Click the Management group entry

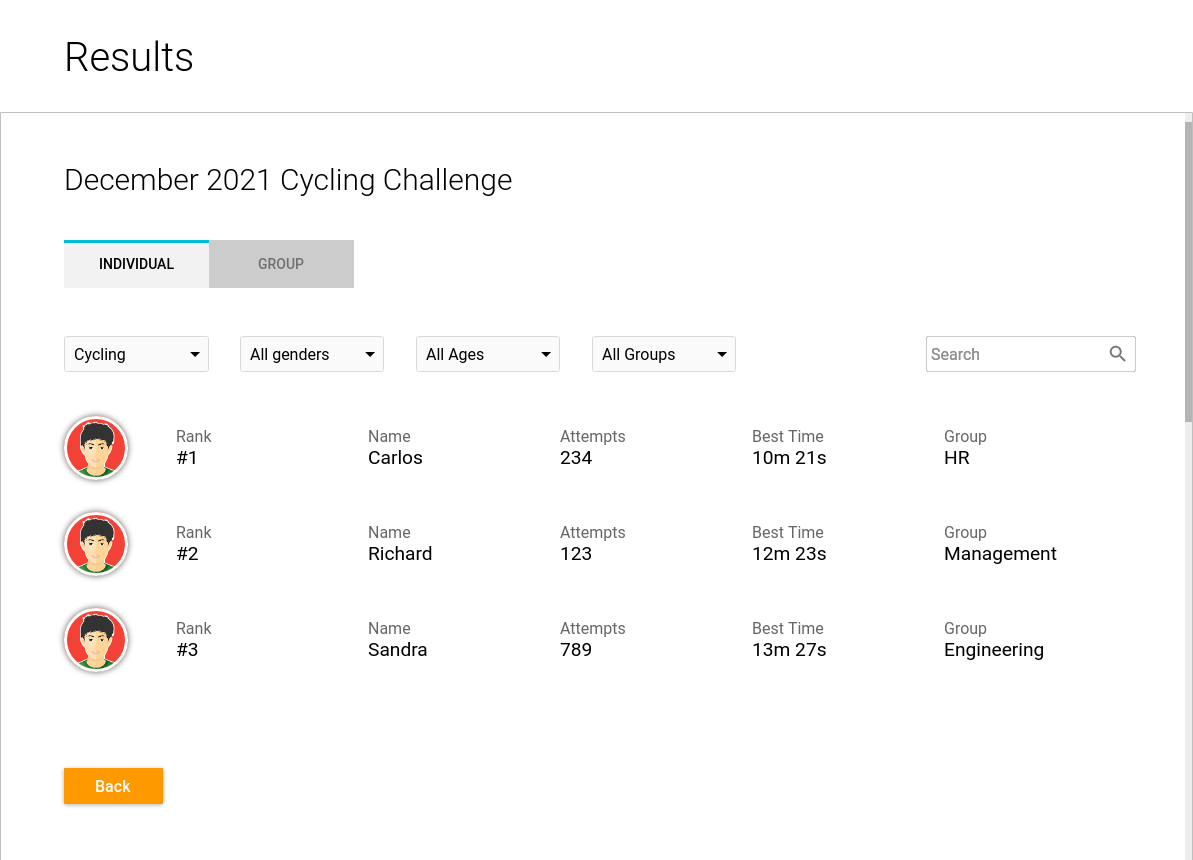click(x=1000, y=554)
